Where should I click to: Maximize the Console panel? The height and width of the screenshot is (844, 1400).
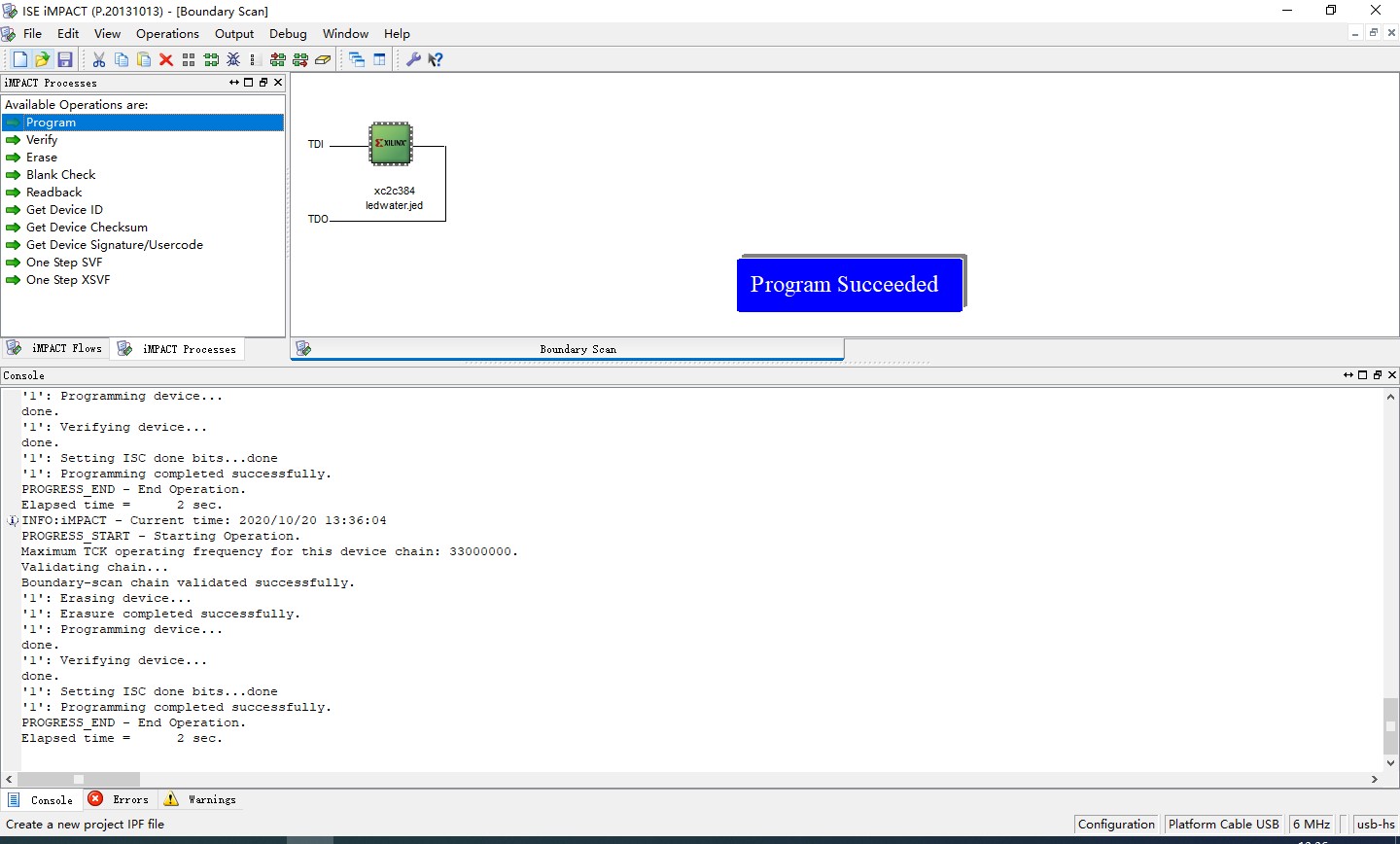(x=1362, y=374)
